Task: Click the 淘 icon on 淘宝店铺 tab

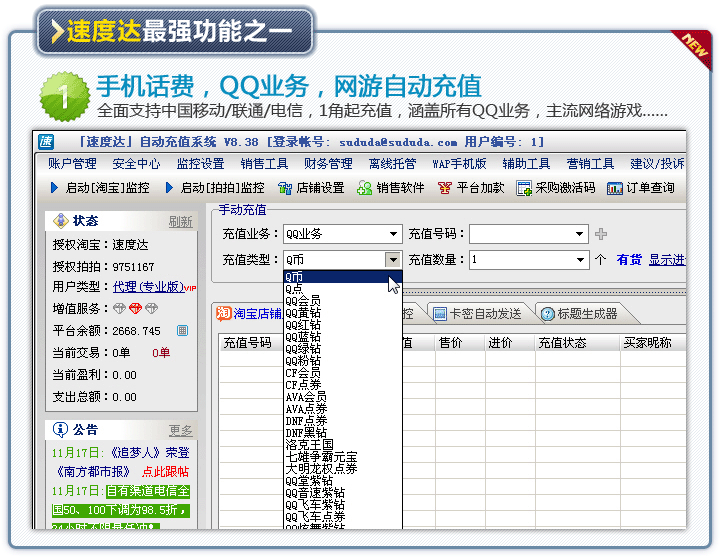Action: click(x=224, y=314)
